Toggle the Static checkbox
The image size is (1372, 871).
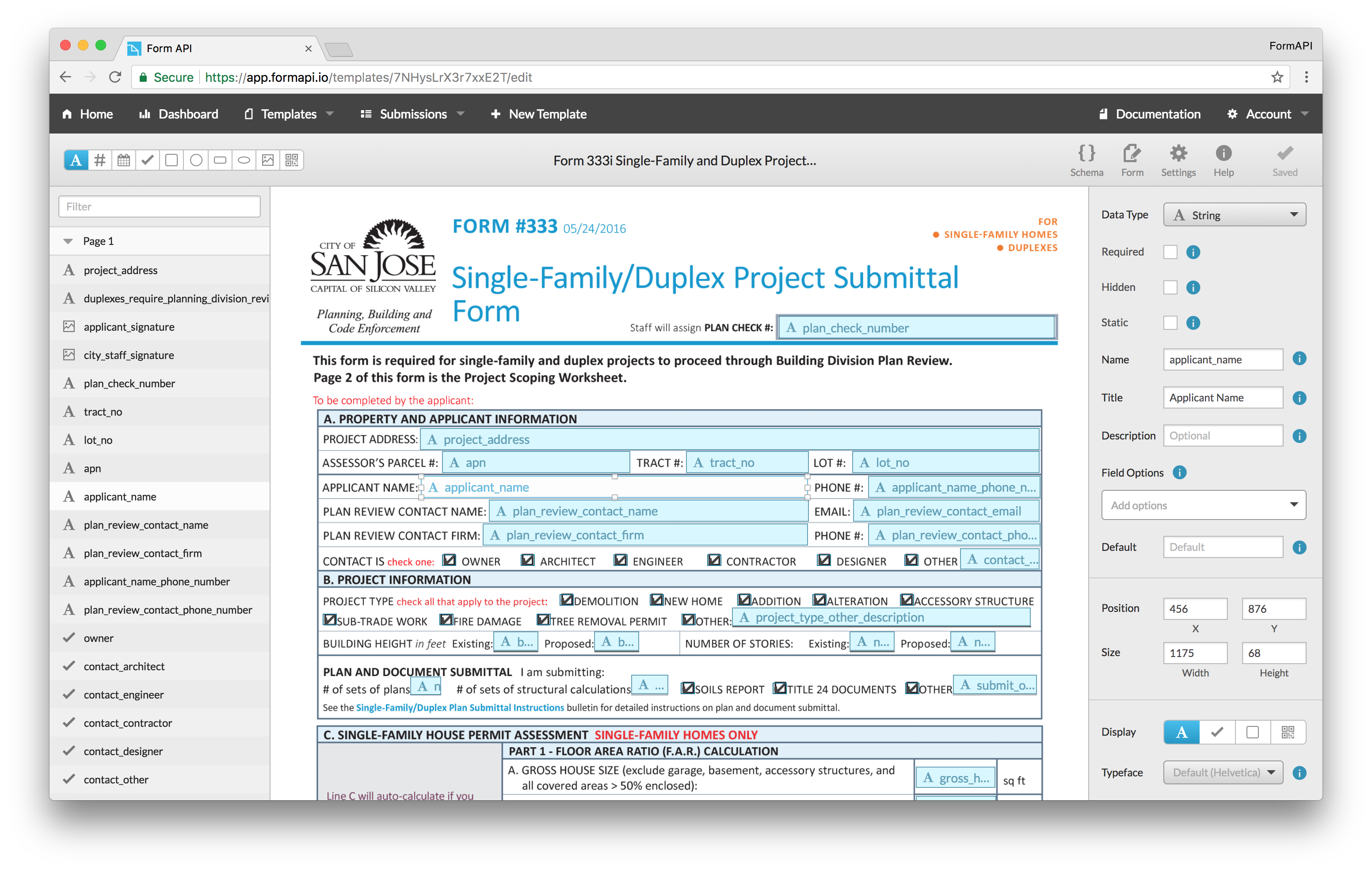pyautogui.click(x=1171, y=323)
